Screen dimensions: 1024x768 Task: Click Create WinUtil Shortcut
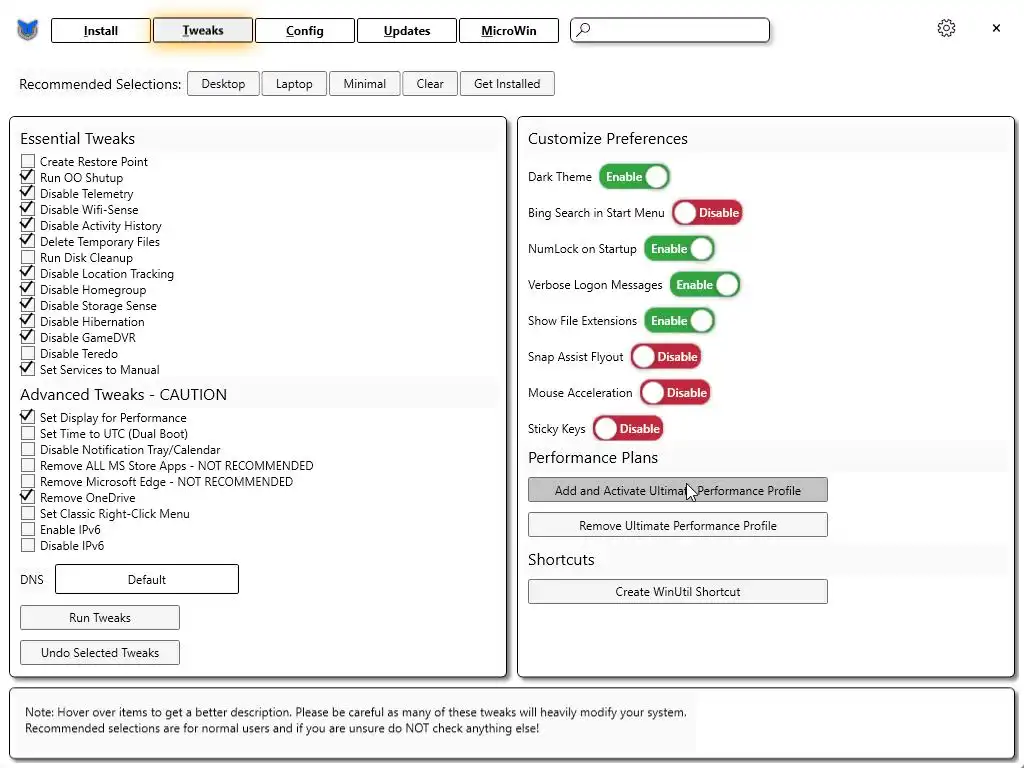click(x=678, y=592)
